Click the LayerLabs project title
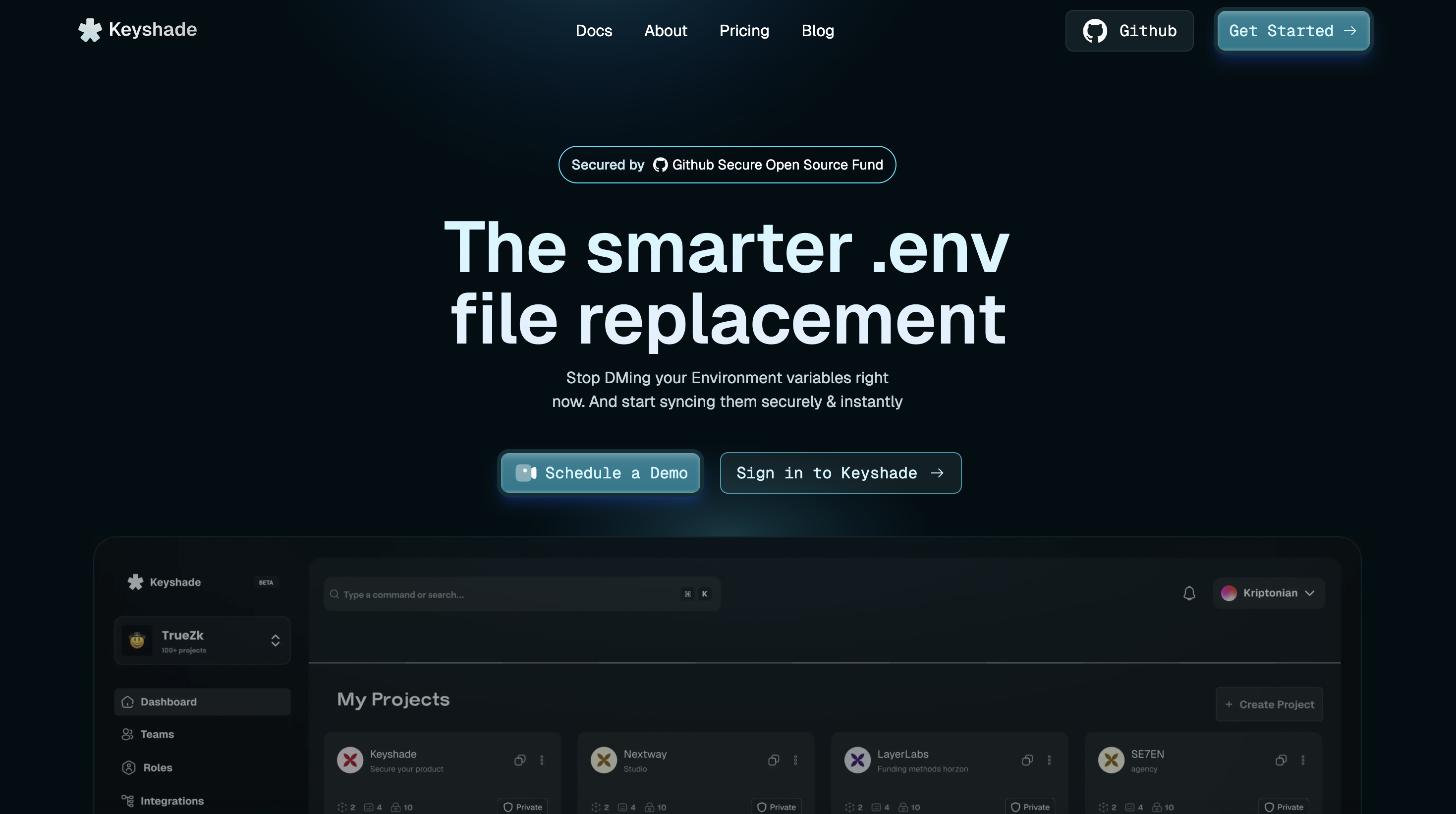 pos(902,754)
